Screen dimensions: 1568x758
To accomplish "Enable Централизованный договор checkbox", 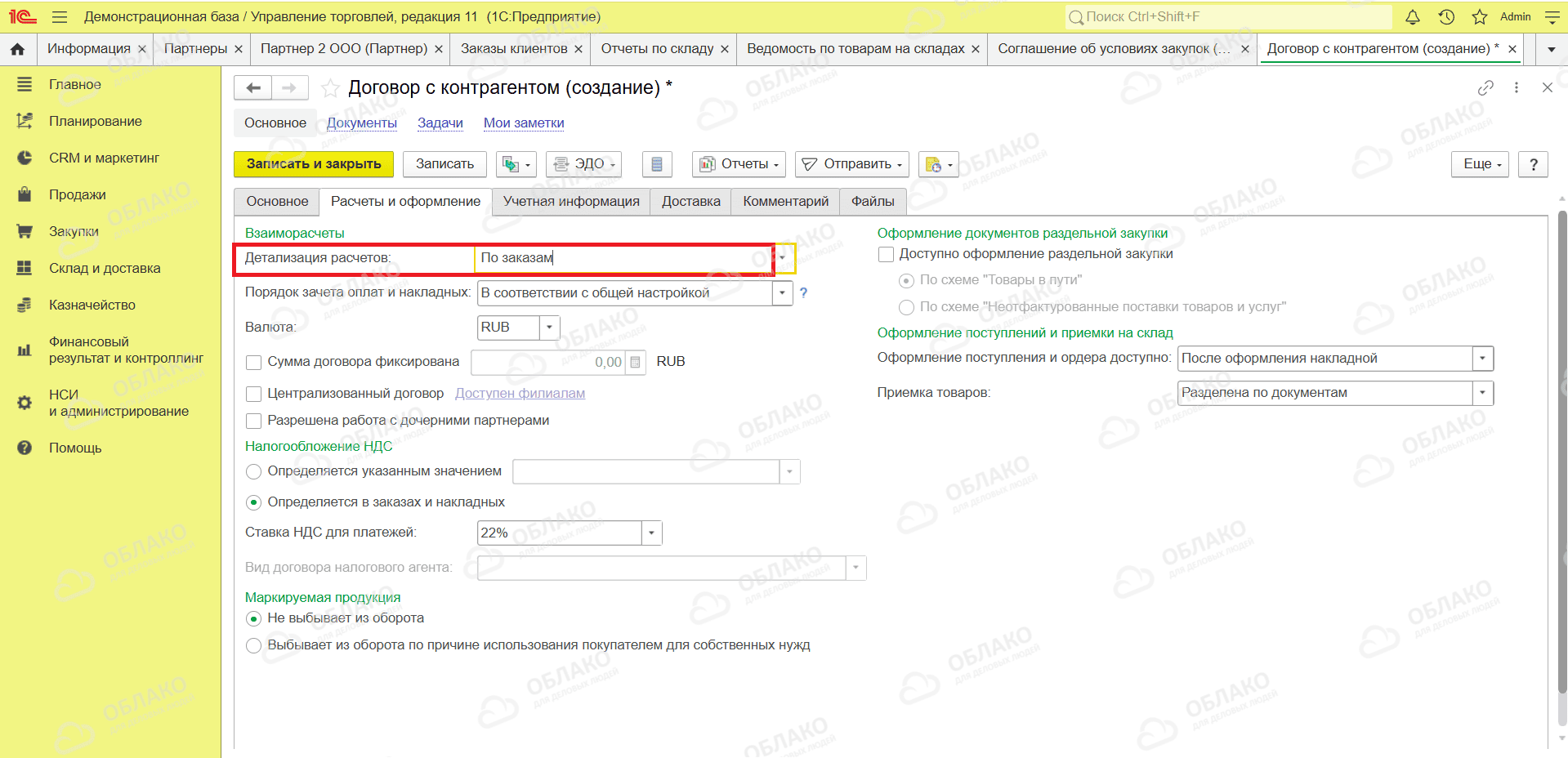I will click(254, 394).
